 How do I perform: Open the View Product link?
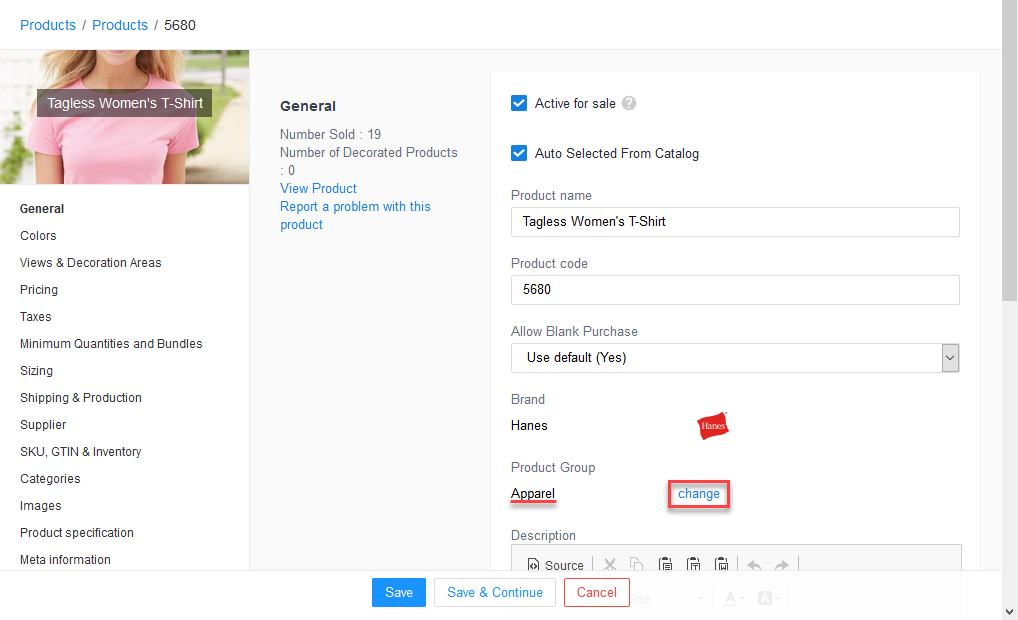(x=318, y=188)
